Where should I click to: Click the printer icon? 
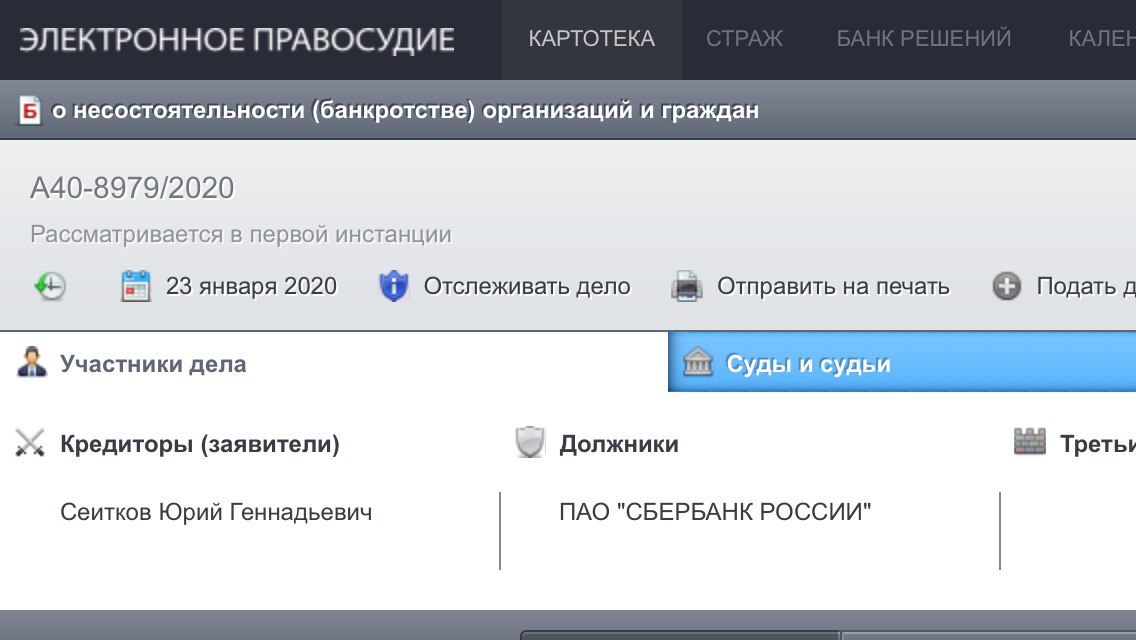click(x=687, y=287)
